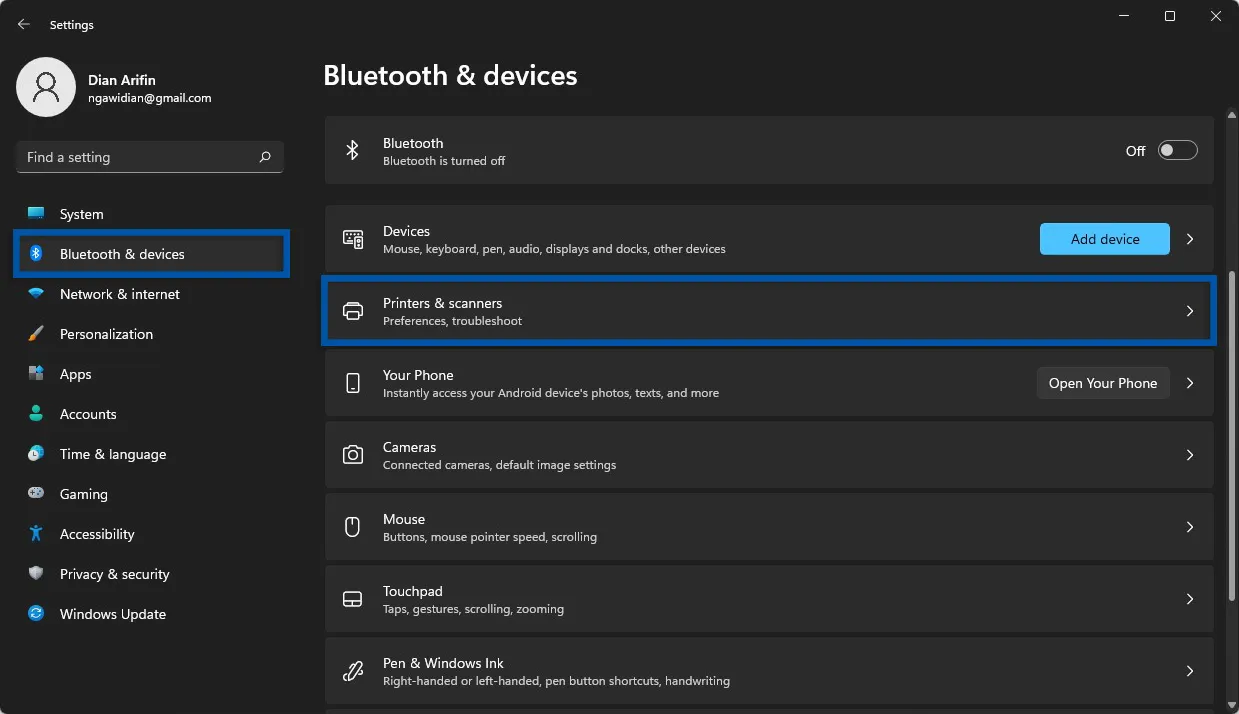Image resolution: width=1239 pixels, height=714 pixels.
Task: Click the Accessibility figure icon
Action: click(x=36, y=534)
